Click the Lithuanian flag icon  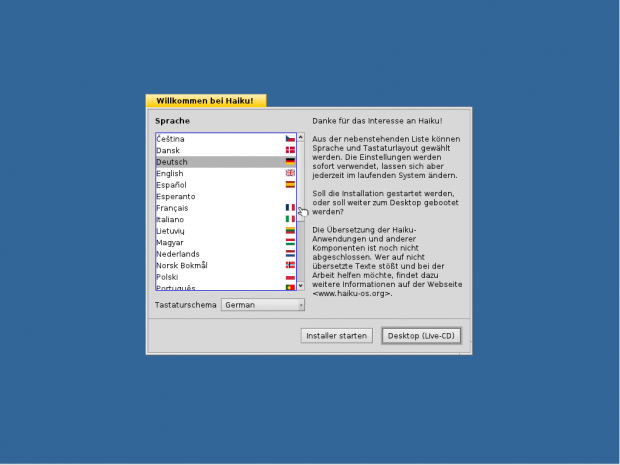point(290,231)
